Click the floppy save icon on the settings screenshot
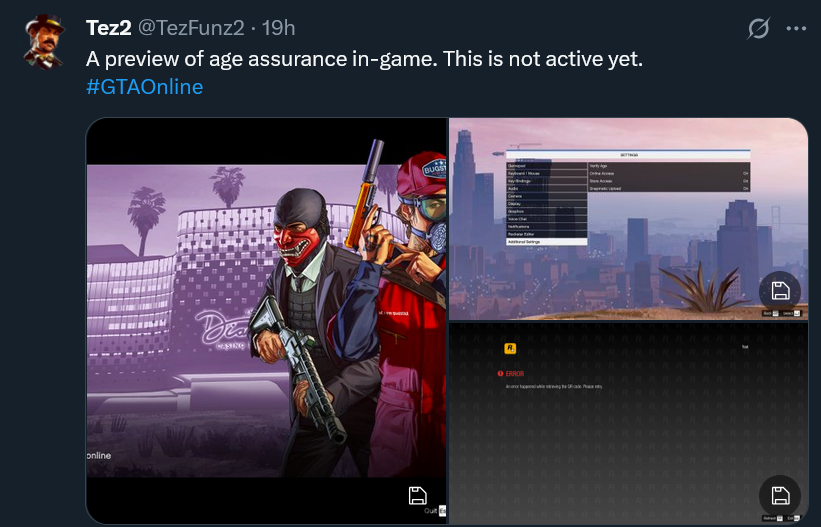Viewport: 821px width, 527px height. 780,291
